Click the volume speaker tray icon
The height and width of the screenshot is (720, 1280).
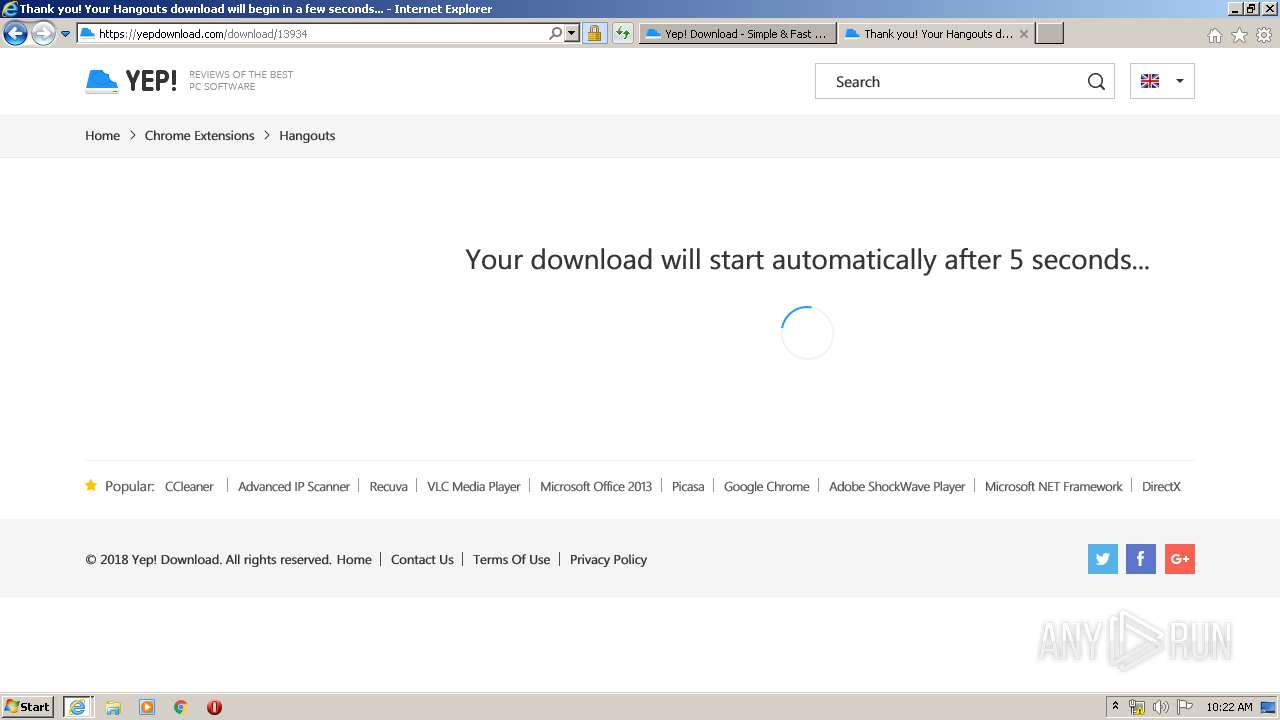click(x=1161, y=707)
